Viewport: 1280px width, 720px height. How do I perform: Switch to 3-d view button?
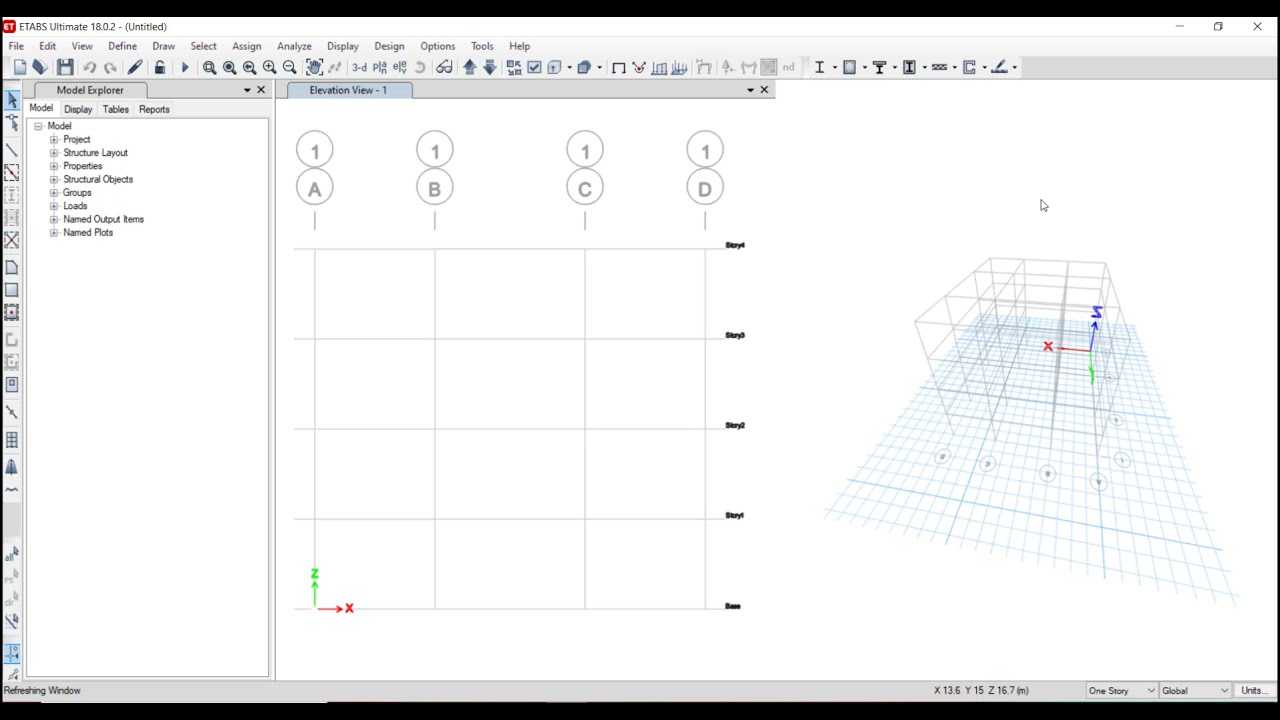(359, 67)
